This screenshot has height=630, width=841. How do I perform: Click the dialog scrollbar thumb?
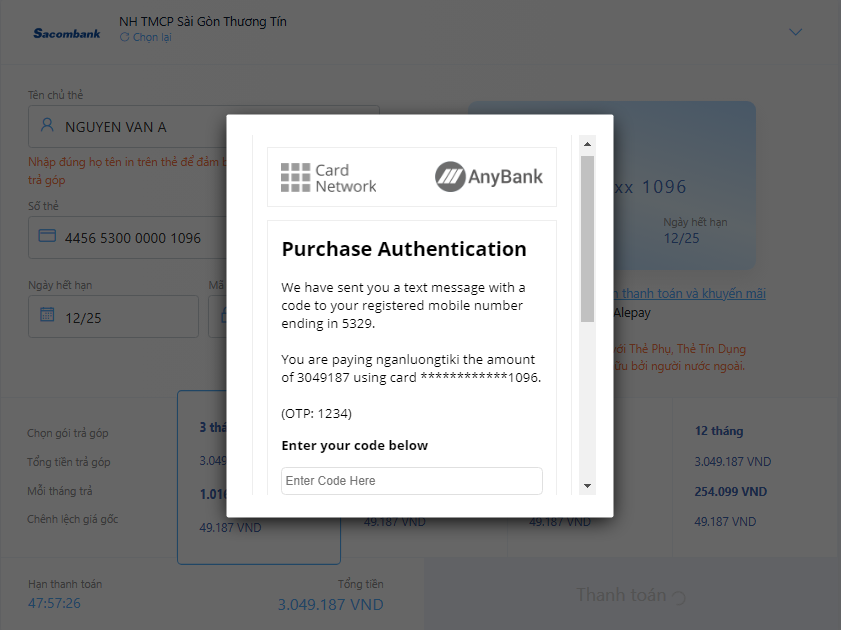[x=587, y=239]
